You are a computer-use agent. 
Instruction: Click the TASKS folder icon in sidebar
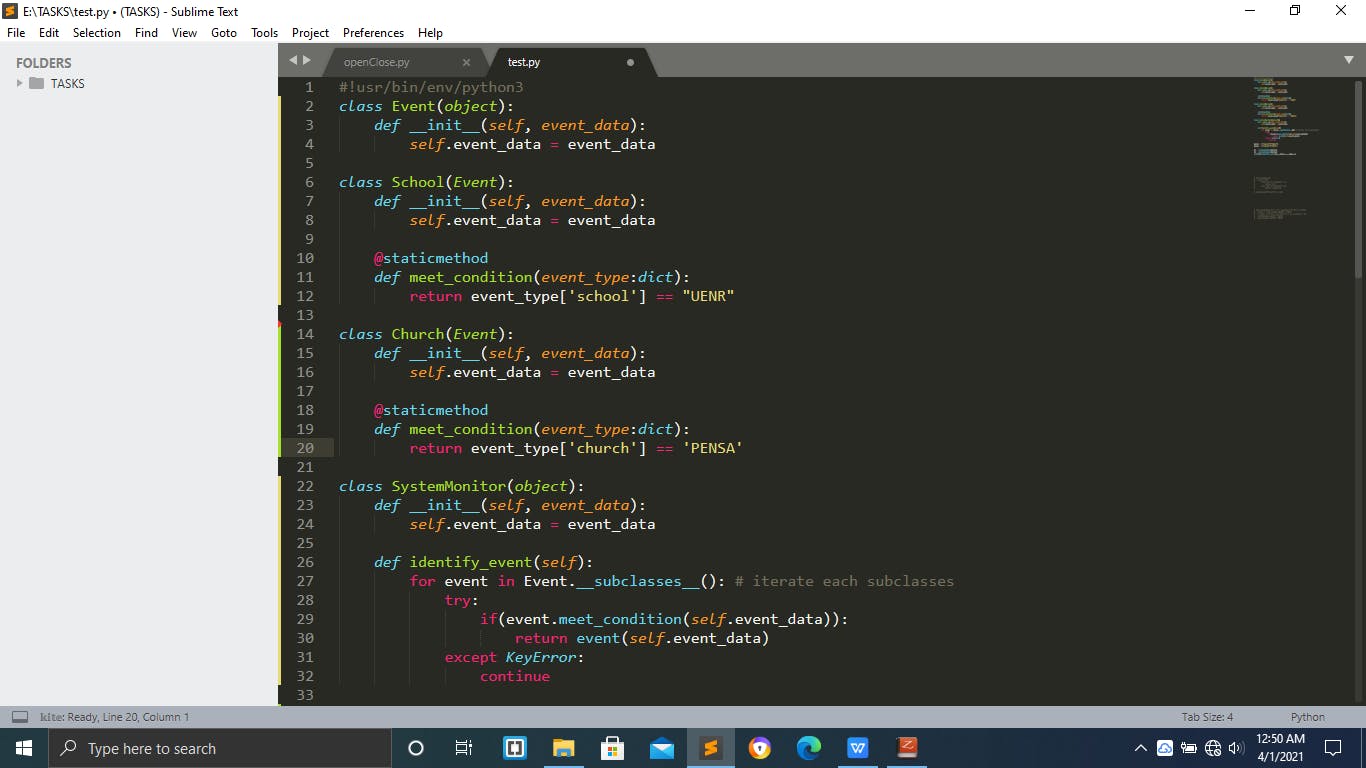37,83
